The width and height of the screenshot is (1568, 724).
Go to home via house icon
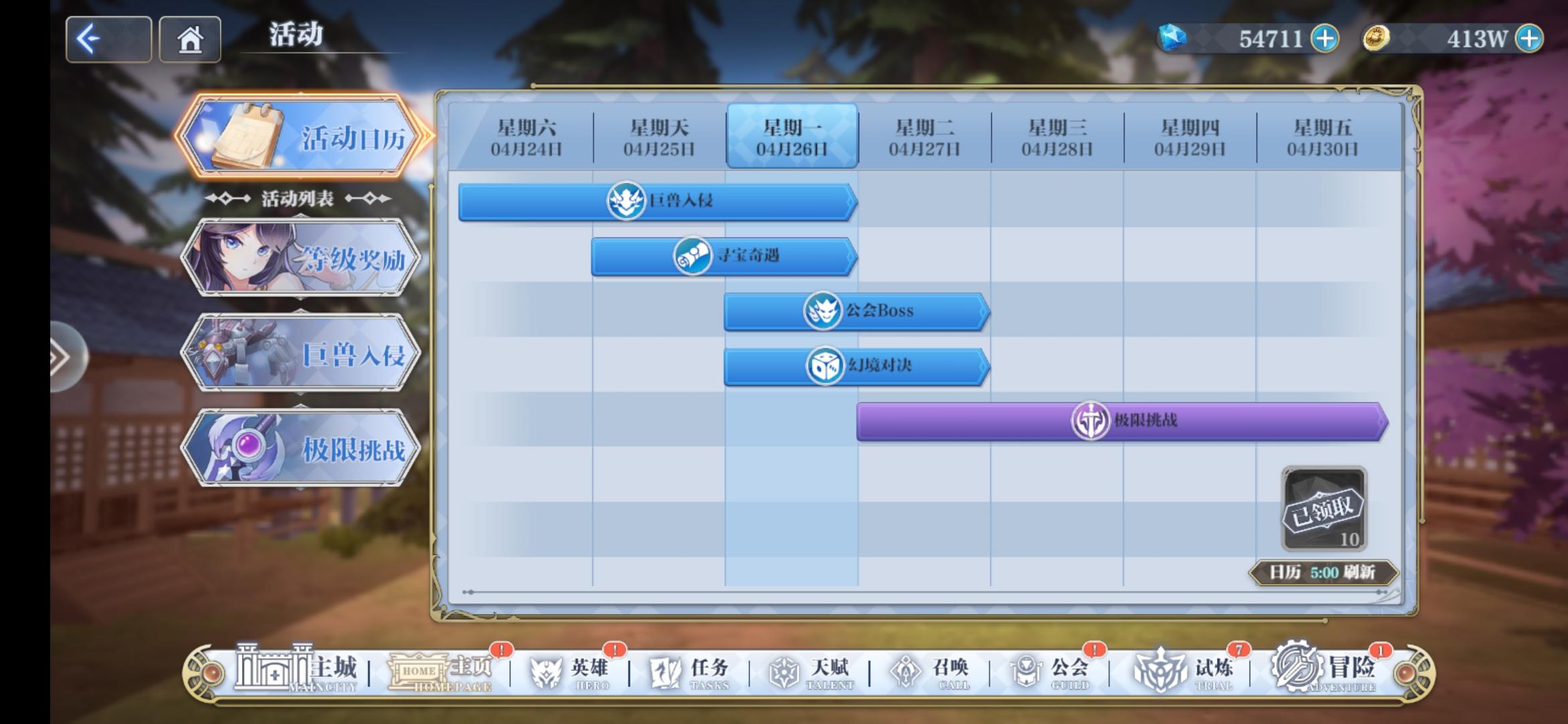190,40
